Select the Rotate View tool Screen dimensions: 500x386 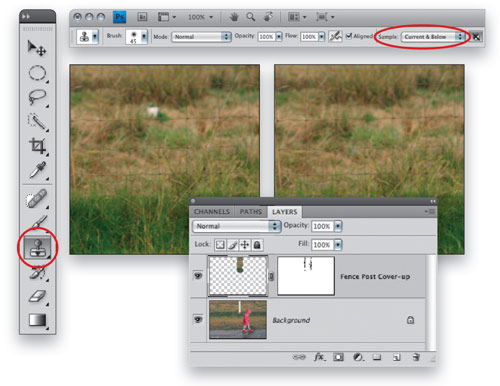pyautogui.click(x=268, y=17)
